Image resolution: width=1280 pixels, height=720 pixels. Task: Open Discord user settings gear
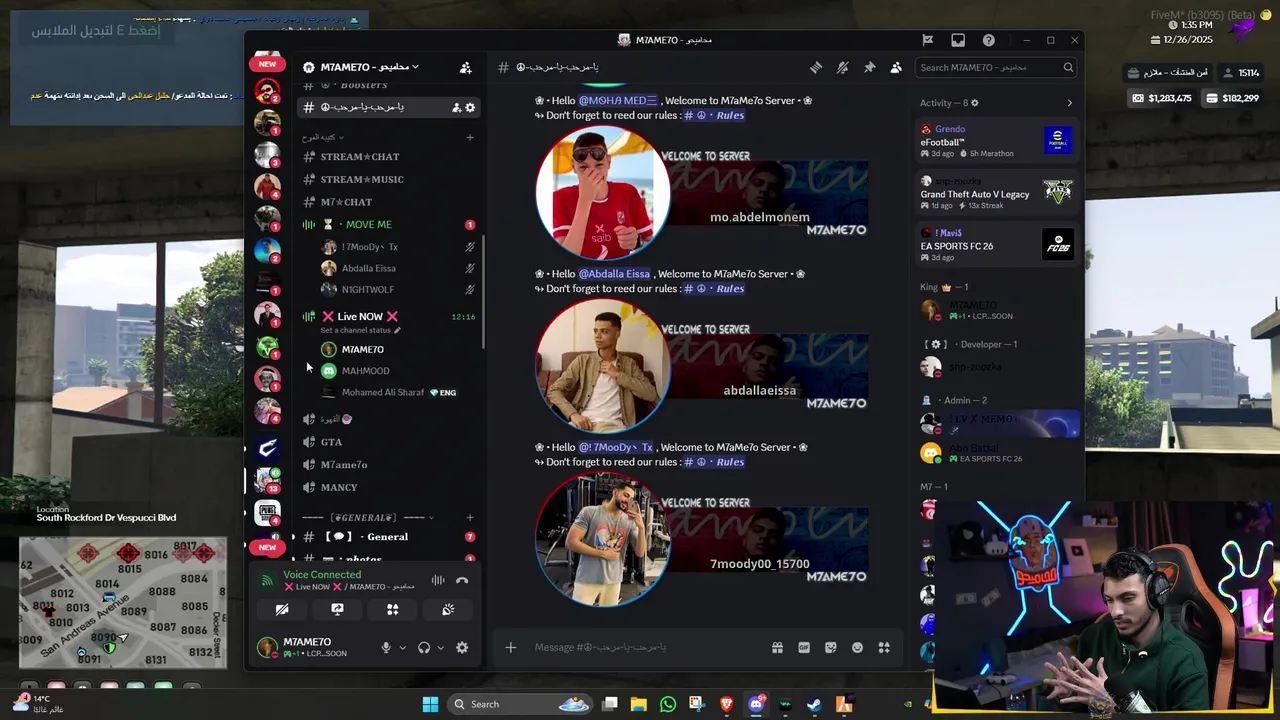(462, 647)
